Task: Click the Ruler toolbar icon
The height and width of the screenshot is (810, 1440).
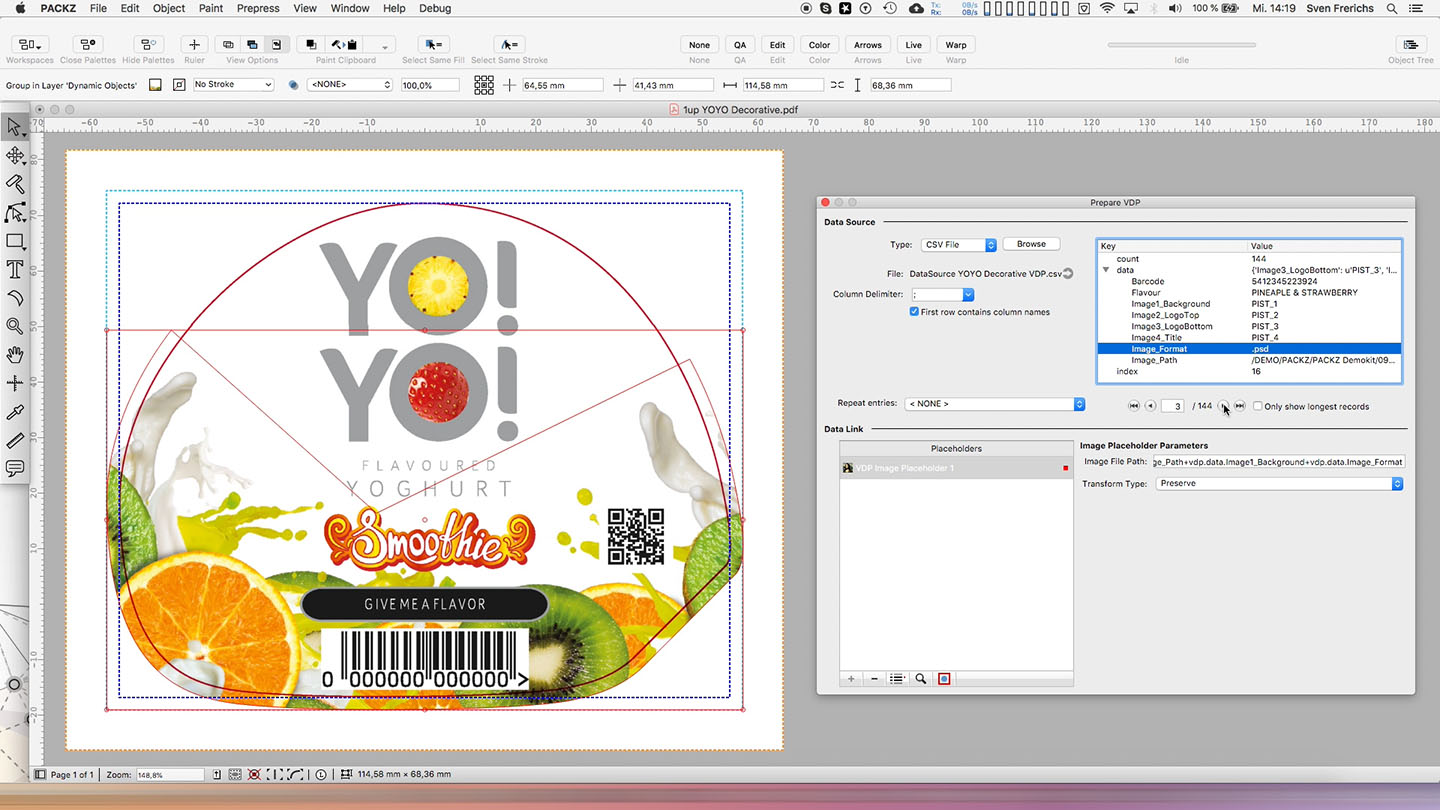Action: click(194, 45)
